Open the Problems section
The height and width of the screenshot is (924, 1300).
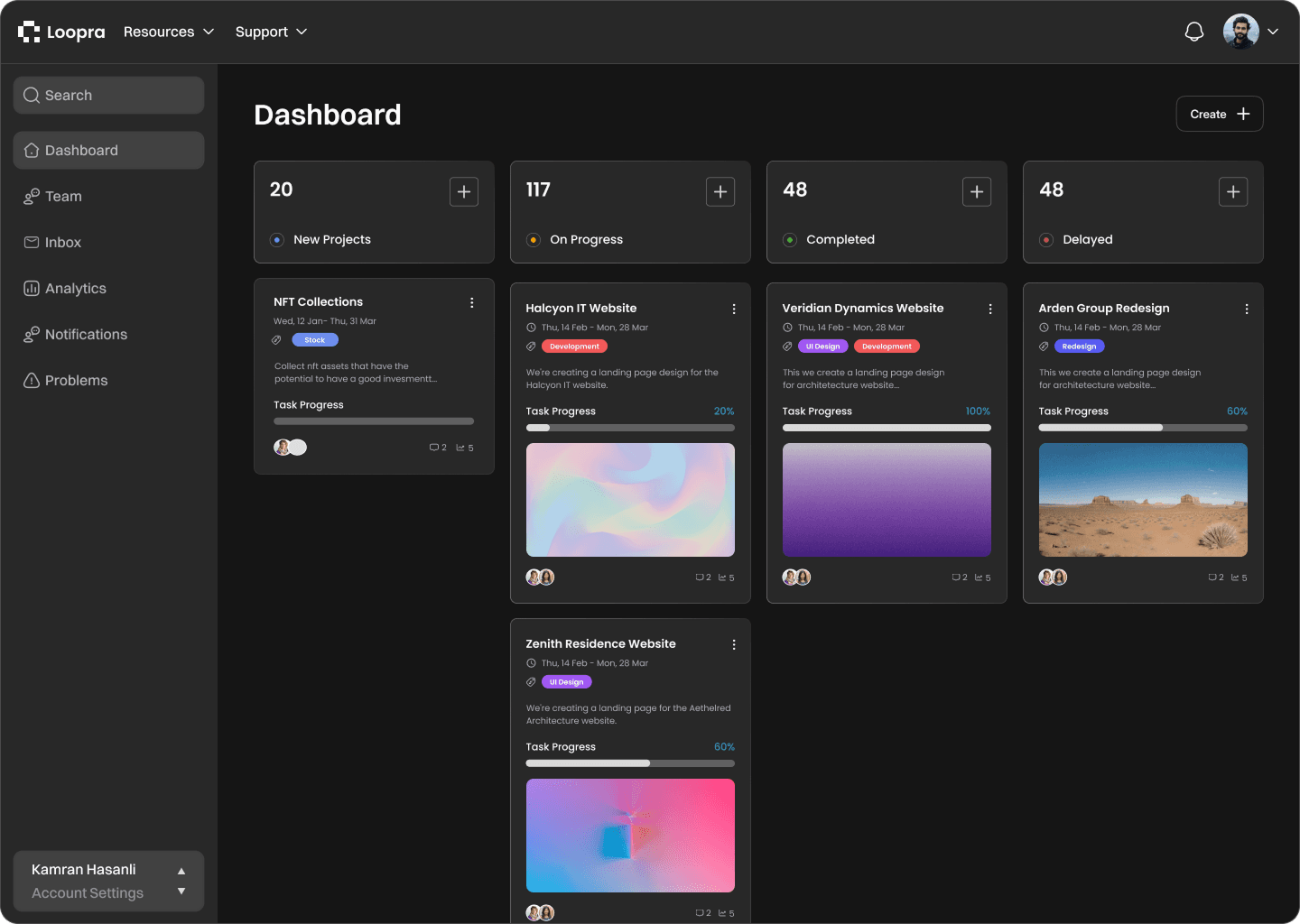pyautogui.click(x=76, y=380)
